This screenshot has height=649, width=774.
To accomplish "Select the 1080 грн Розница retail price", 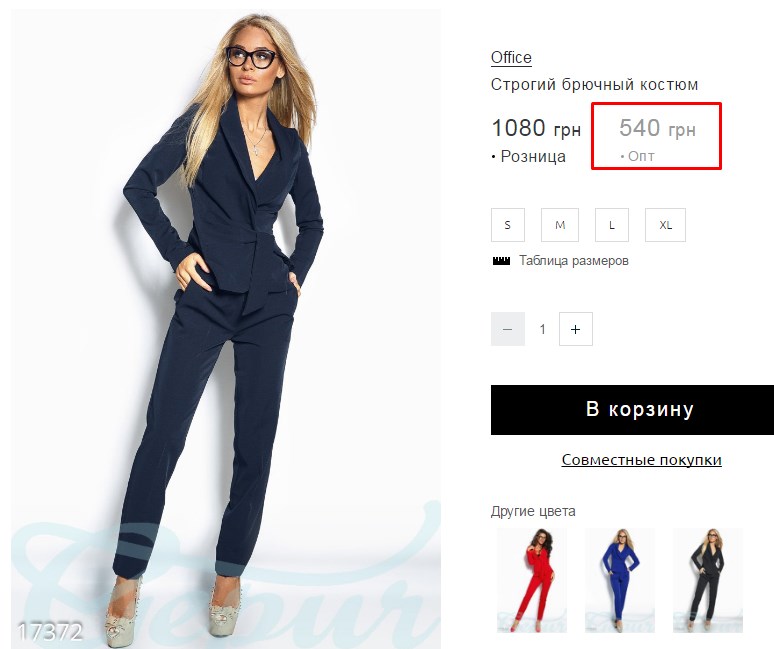I will point(536,141).
